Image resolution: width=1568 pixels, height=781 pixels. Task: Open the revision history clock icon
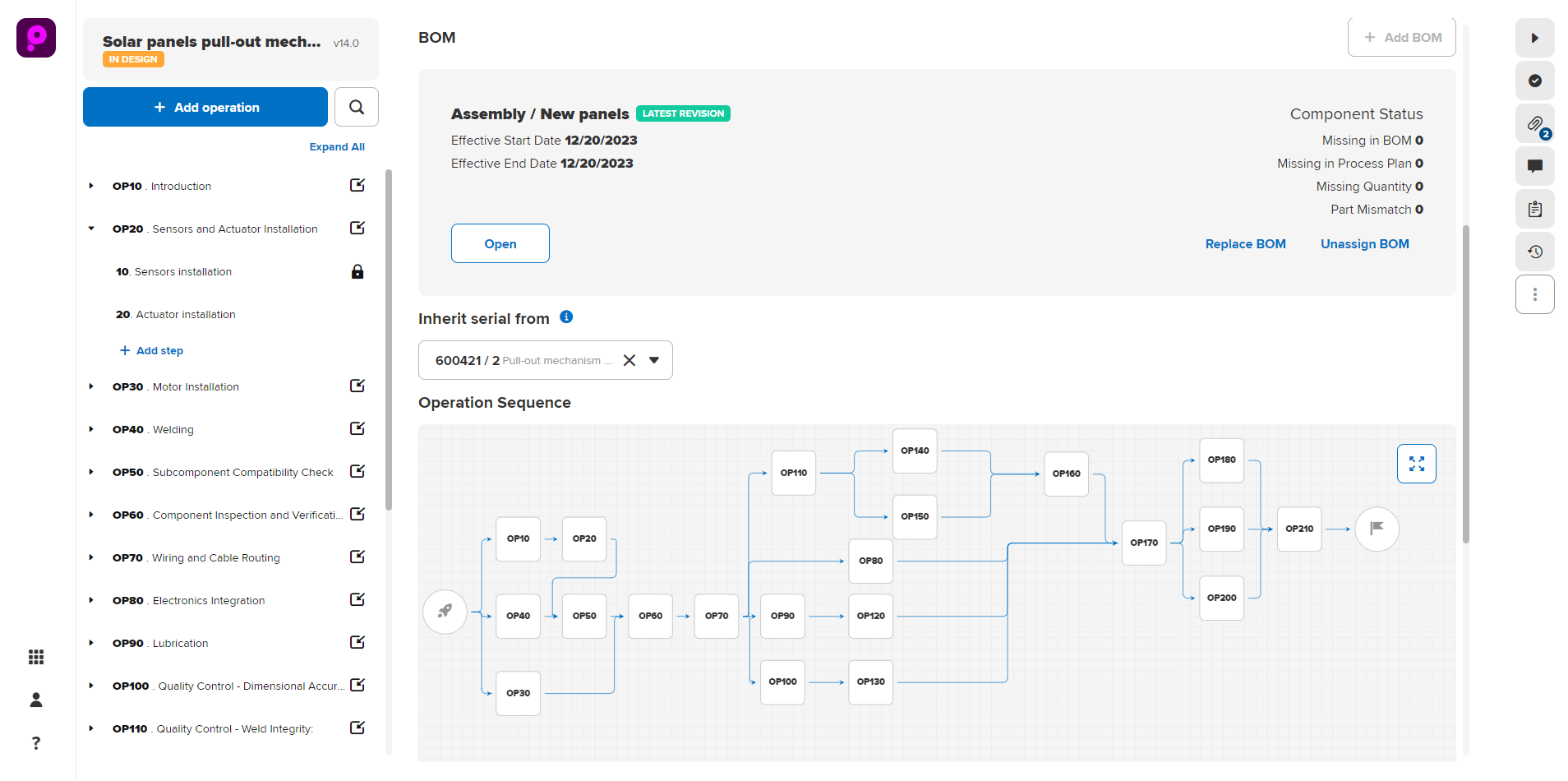point(1534,252)
